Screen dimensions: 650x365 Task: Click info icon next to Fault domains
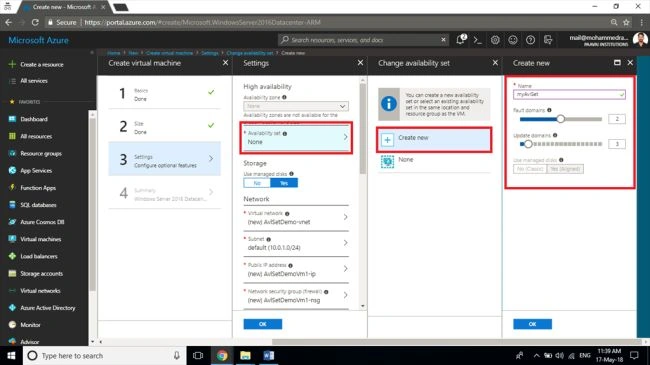(549, 110)
